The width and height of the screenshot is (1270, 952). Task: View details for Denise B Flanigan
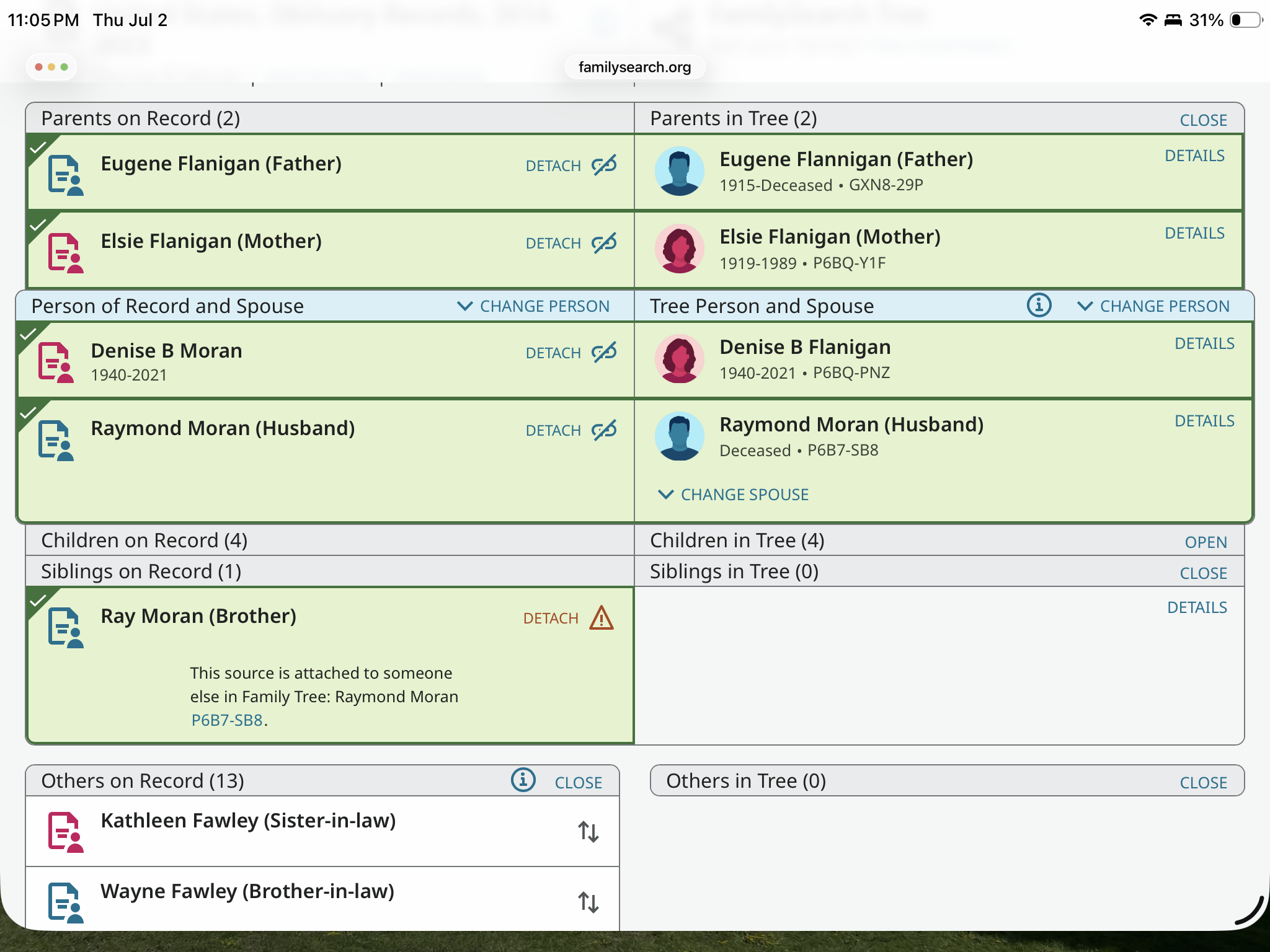pos(1204,343)
